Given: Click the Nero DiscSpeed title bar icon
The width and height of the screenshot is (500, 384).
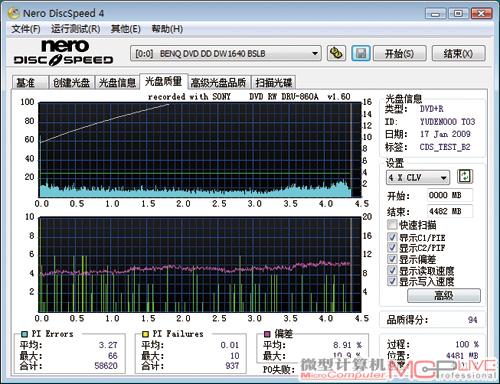Looking at the screenshot, I should pyautogui.click(x=14, y=13).
